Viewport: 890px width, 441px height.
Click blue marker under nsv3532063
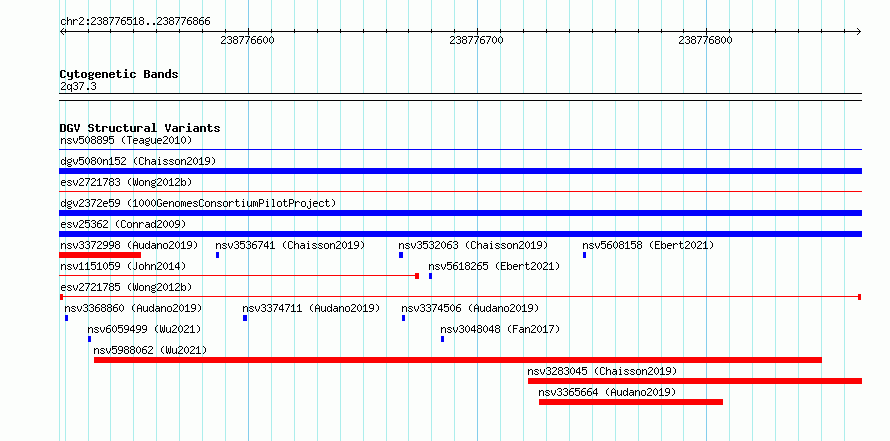click(x=401, y=255)
